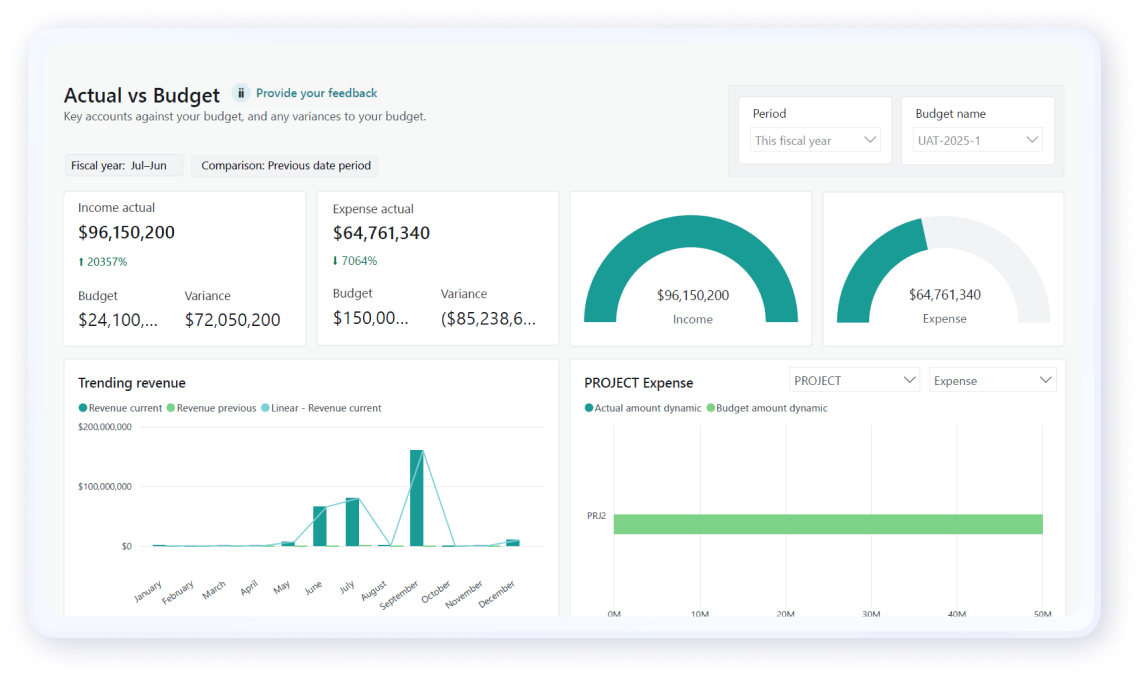This screenshot has height=678, width=1141.
Task: Select the Comparison: Previous date period chip
Action: (286, 165)
